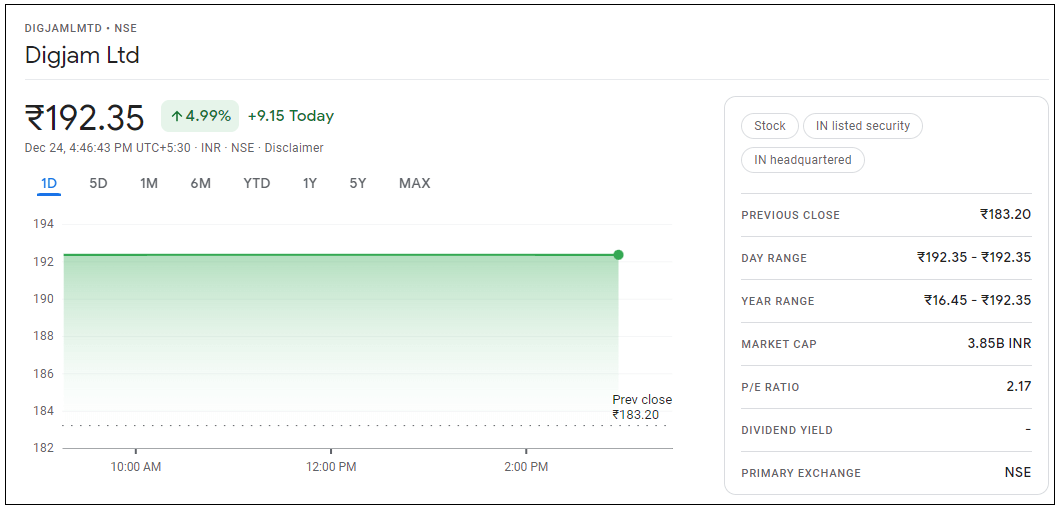1059x510 pixels.
Task: Select the 1D time range tab
Action: [x=49, y=183]
